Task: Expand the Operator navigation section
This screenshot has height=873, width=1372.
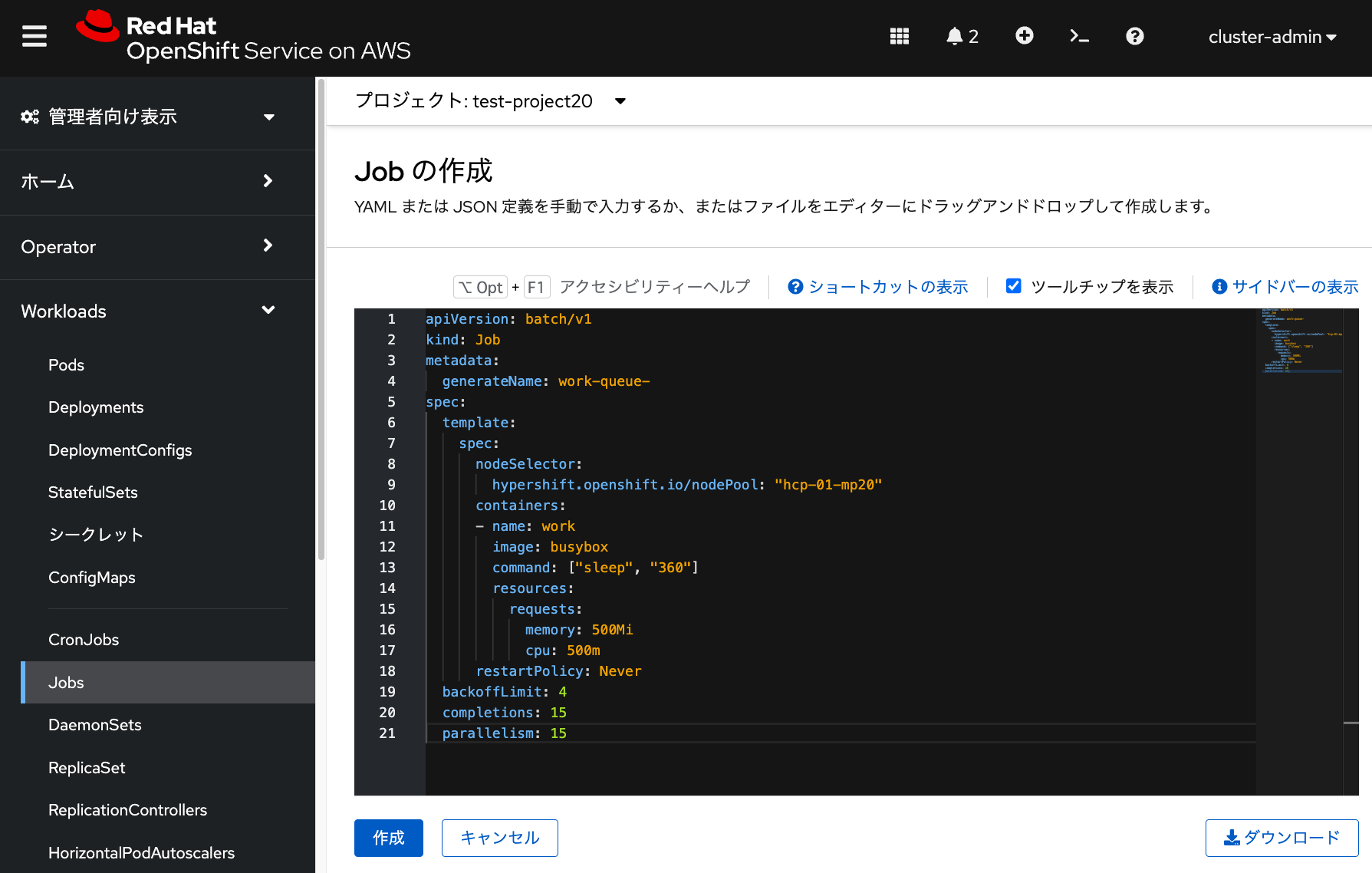Action: pos(148,247)
